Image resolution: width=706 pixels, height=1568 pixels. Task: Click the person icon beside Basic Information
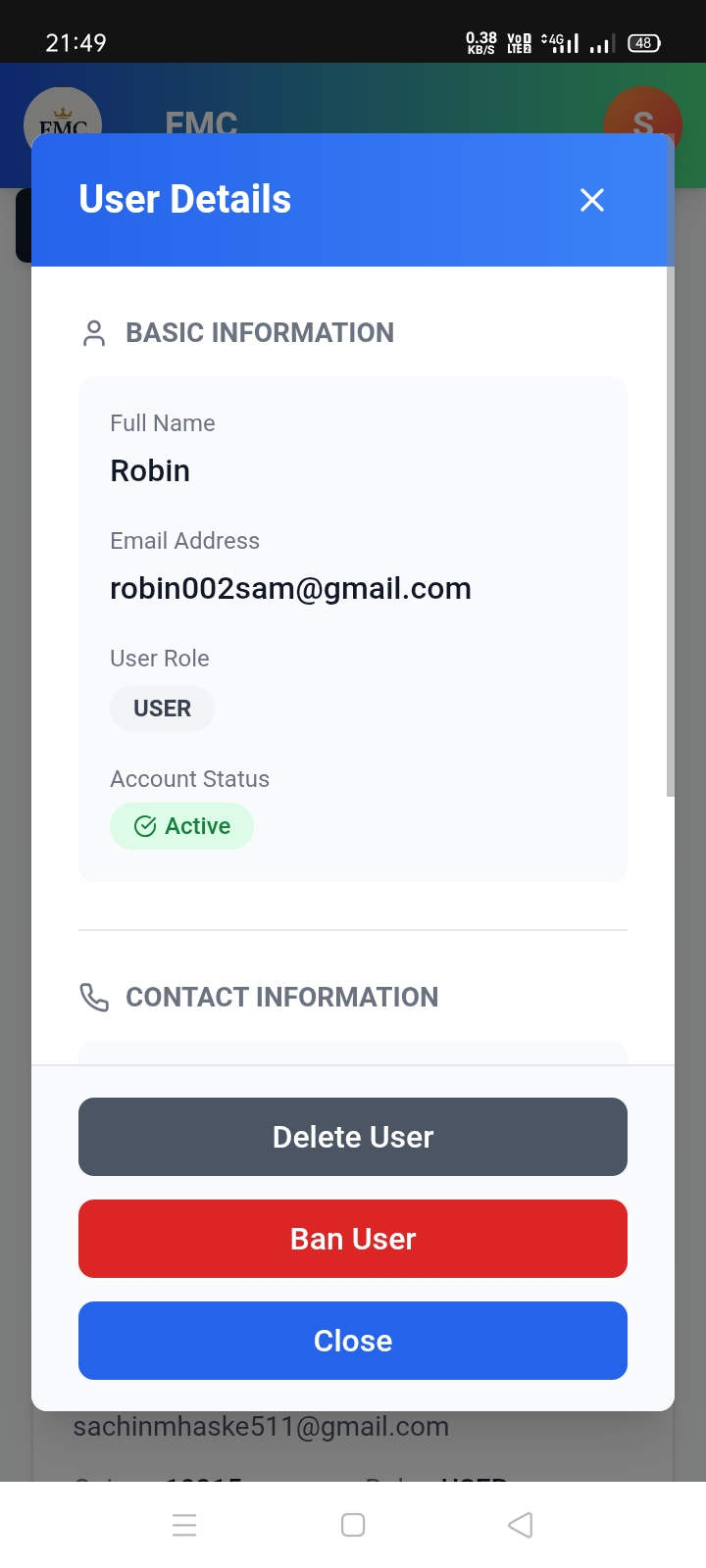(94, 333)
